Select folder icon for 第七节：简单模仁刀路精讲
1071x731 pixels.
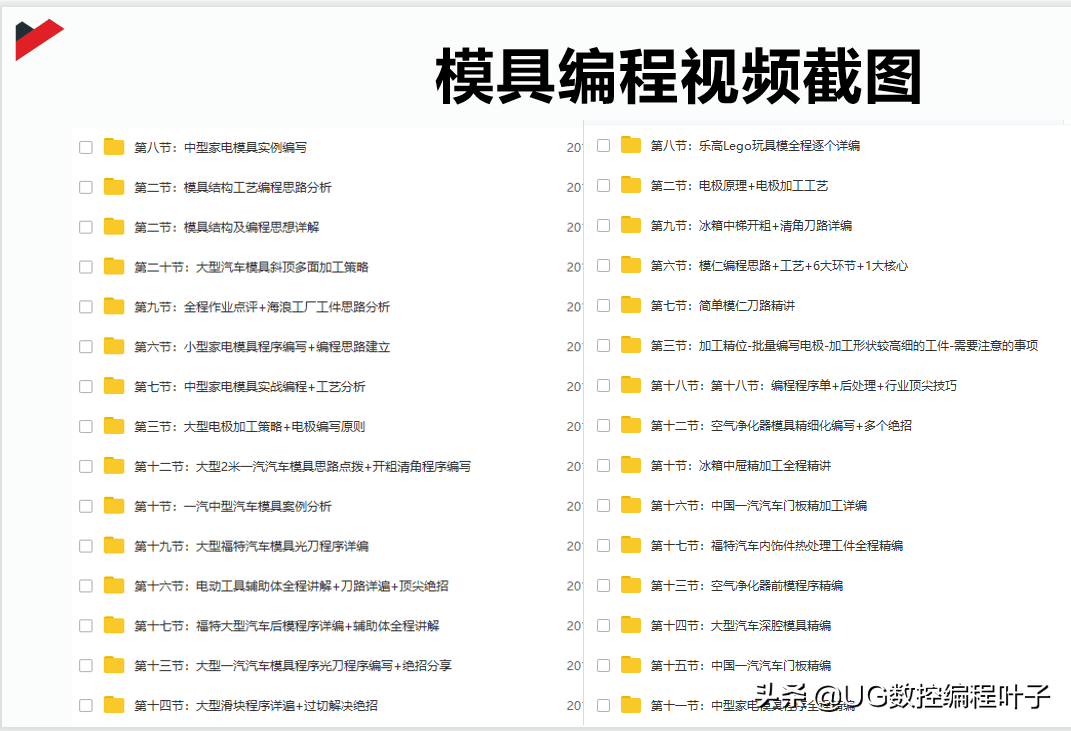tap(630, 305)
